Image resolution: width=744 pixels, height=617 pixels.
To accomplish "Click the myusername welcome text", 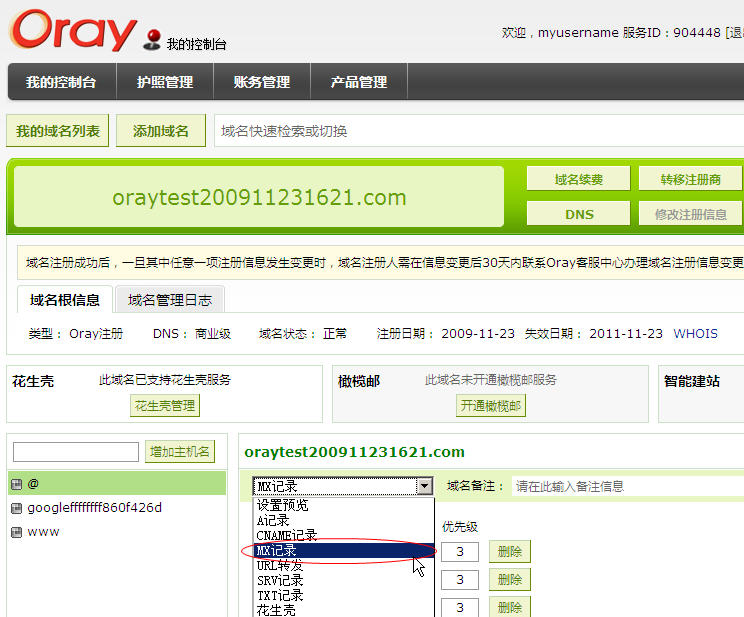I will click(x=578, y=32).
